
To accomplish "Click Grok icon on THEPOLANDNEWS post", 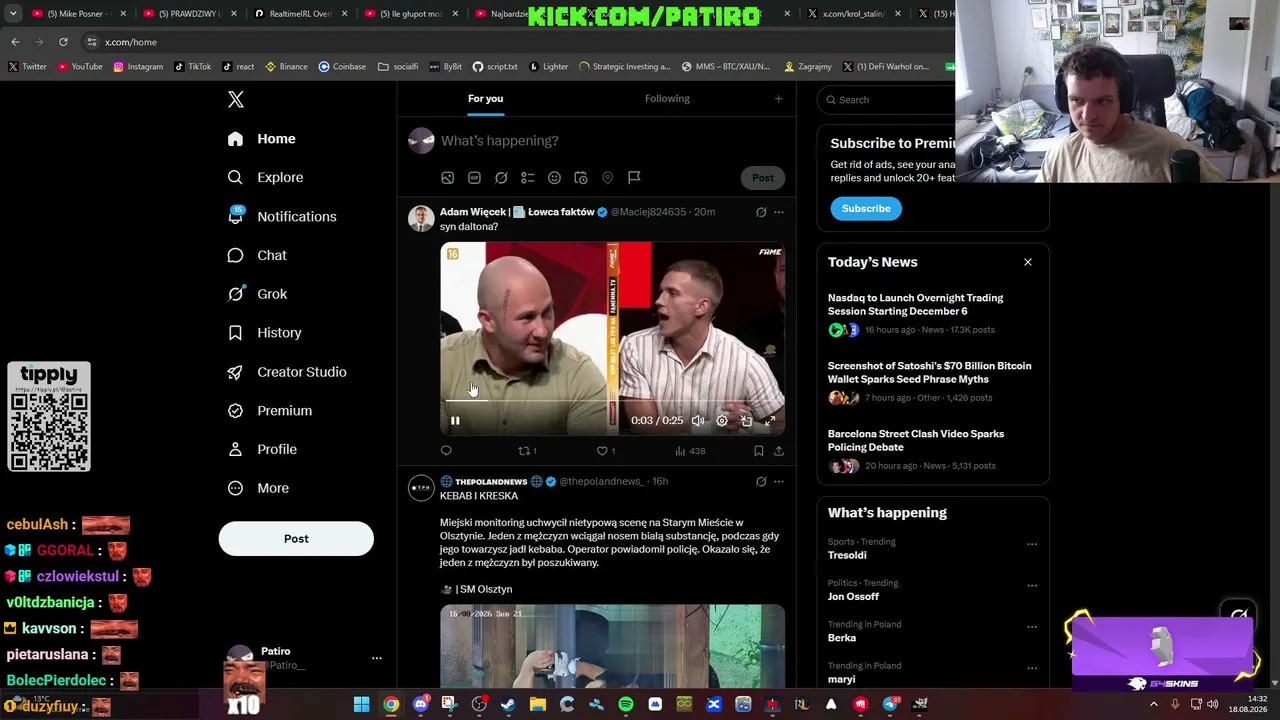I will tap(761, 481).
